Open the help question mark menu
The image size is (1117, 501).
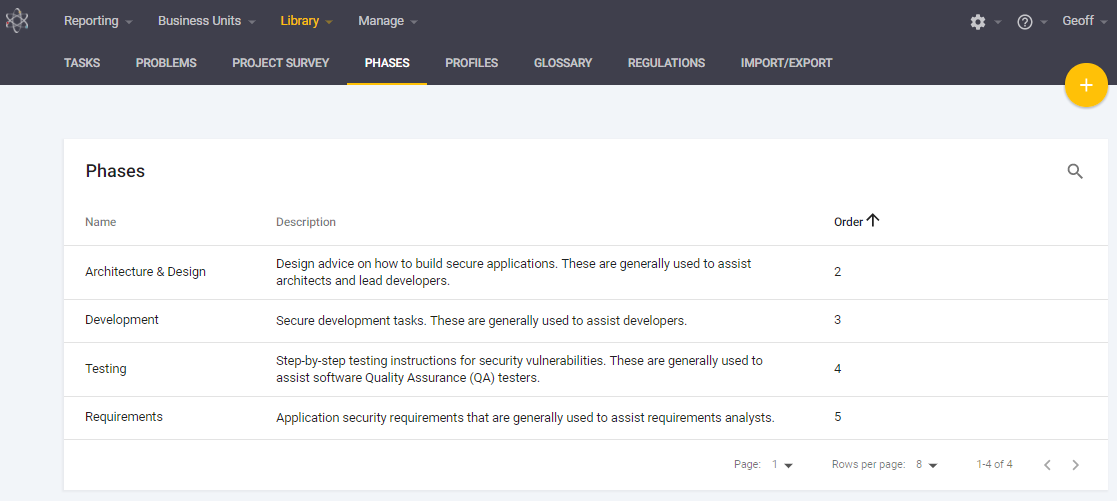1025,22
